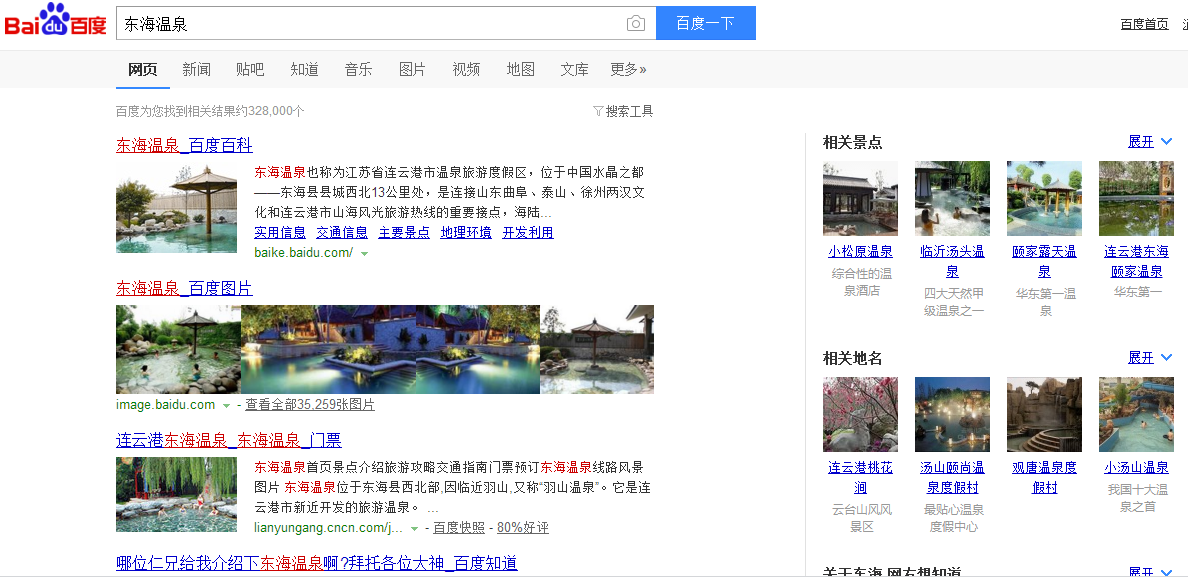Viewport: 1188px width, 577px height.
Task: Open the 小松原温泉 link
Action: click(860, 252)
